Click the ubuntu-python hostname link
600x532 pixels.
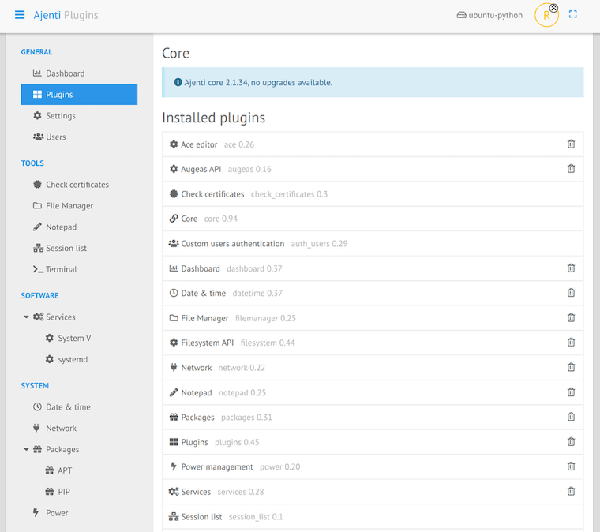click(490, 15)
